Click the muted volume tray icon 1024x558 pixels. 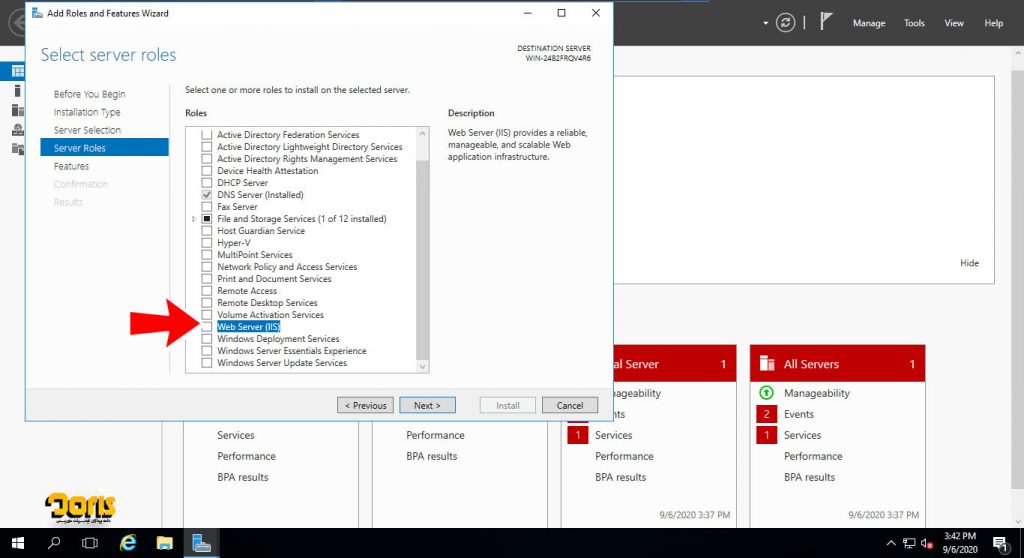927,543
